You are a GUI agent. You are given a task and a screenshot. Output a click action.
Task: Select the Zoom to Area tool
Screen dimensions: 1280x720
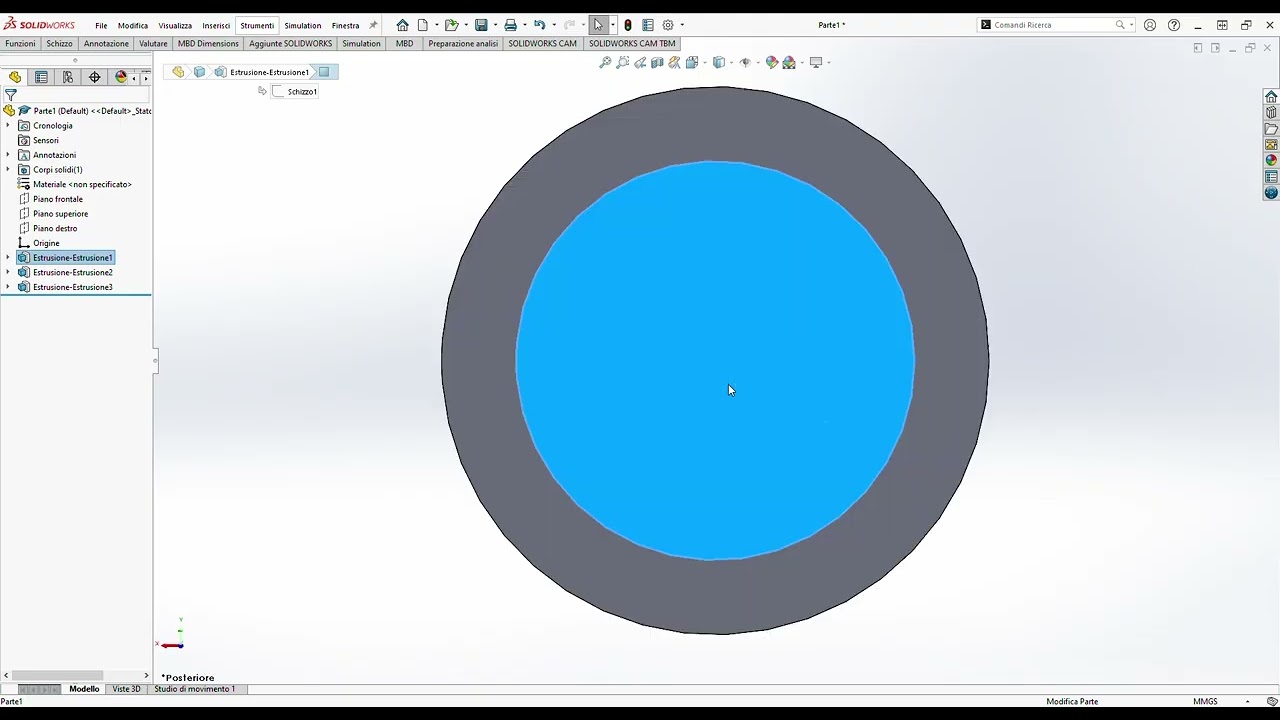tap(623, 62)
